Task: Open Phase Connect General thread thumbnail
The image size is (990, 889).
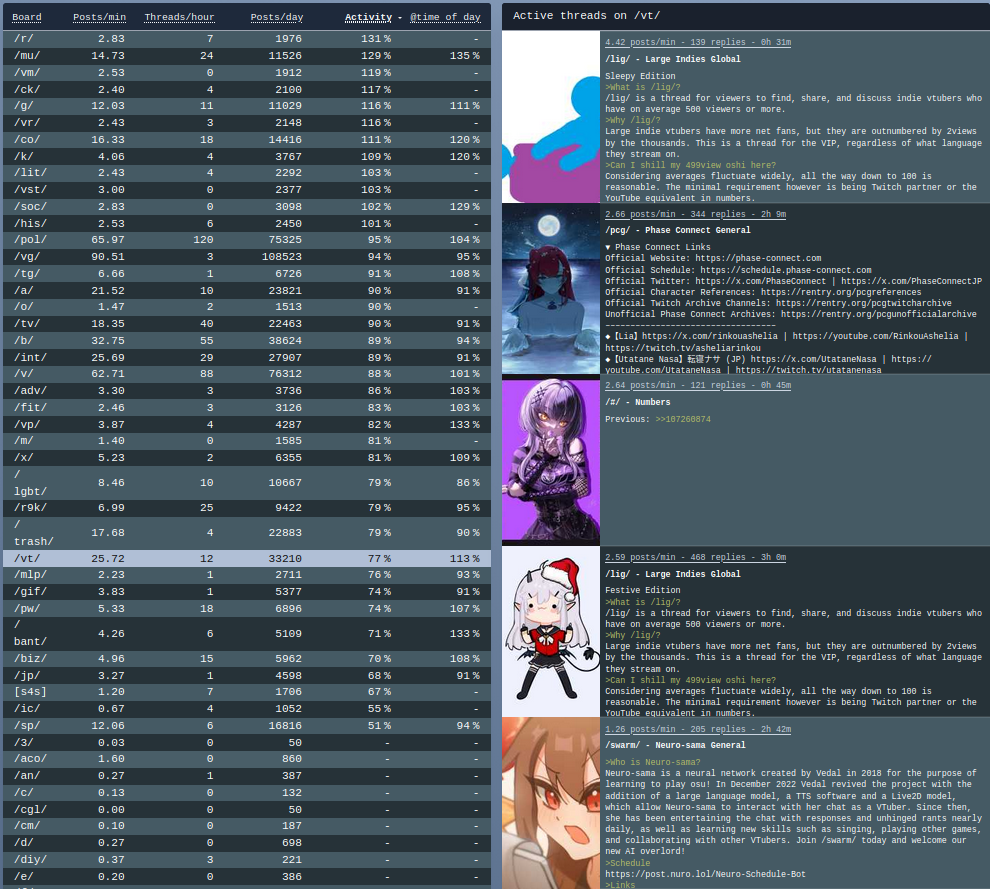Action: pos(551,289)
